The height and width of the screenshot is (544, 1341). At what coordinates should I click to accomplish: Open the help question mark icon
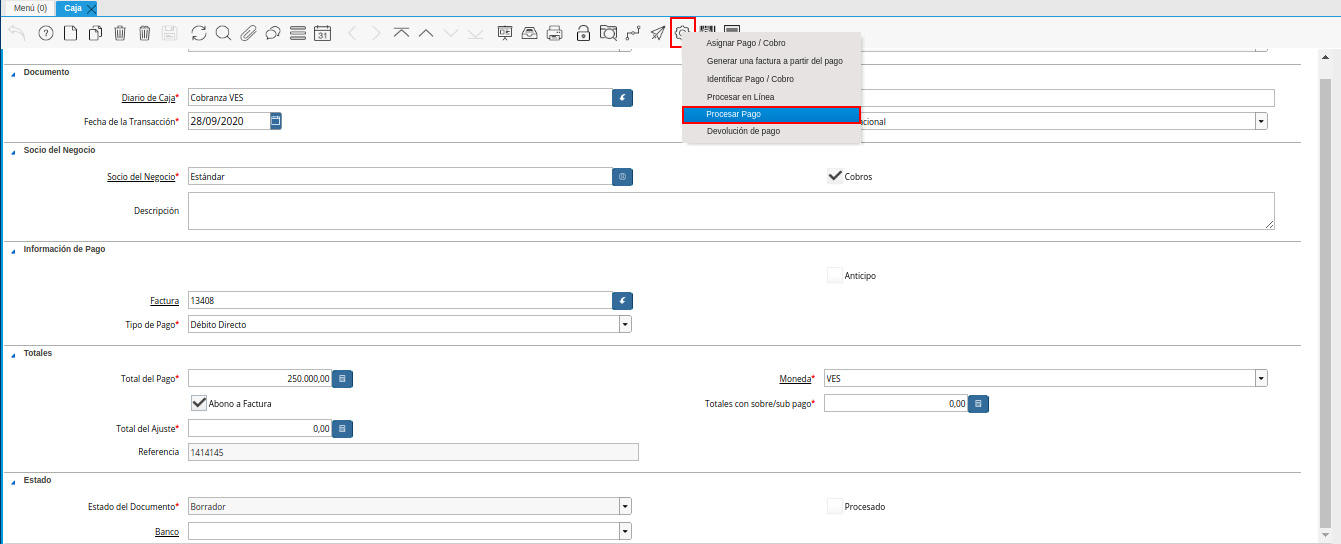(x=45, y=33)
